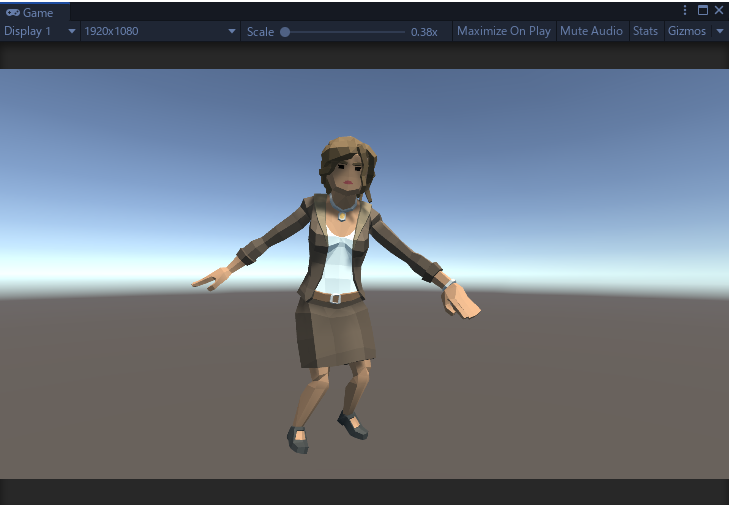Screen dimensions: 729x505
Task: Open the 1920x1080 resolution dropdown
Action: (x=160, y=31)
